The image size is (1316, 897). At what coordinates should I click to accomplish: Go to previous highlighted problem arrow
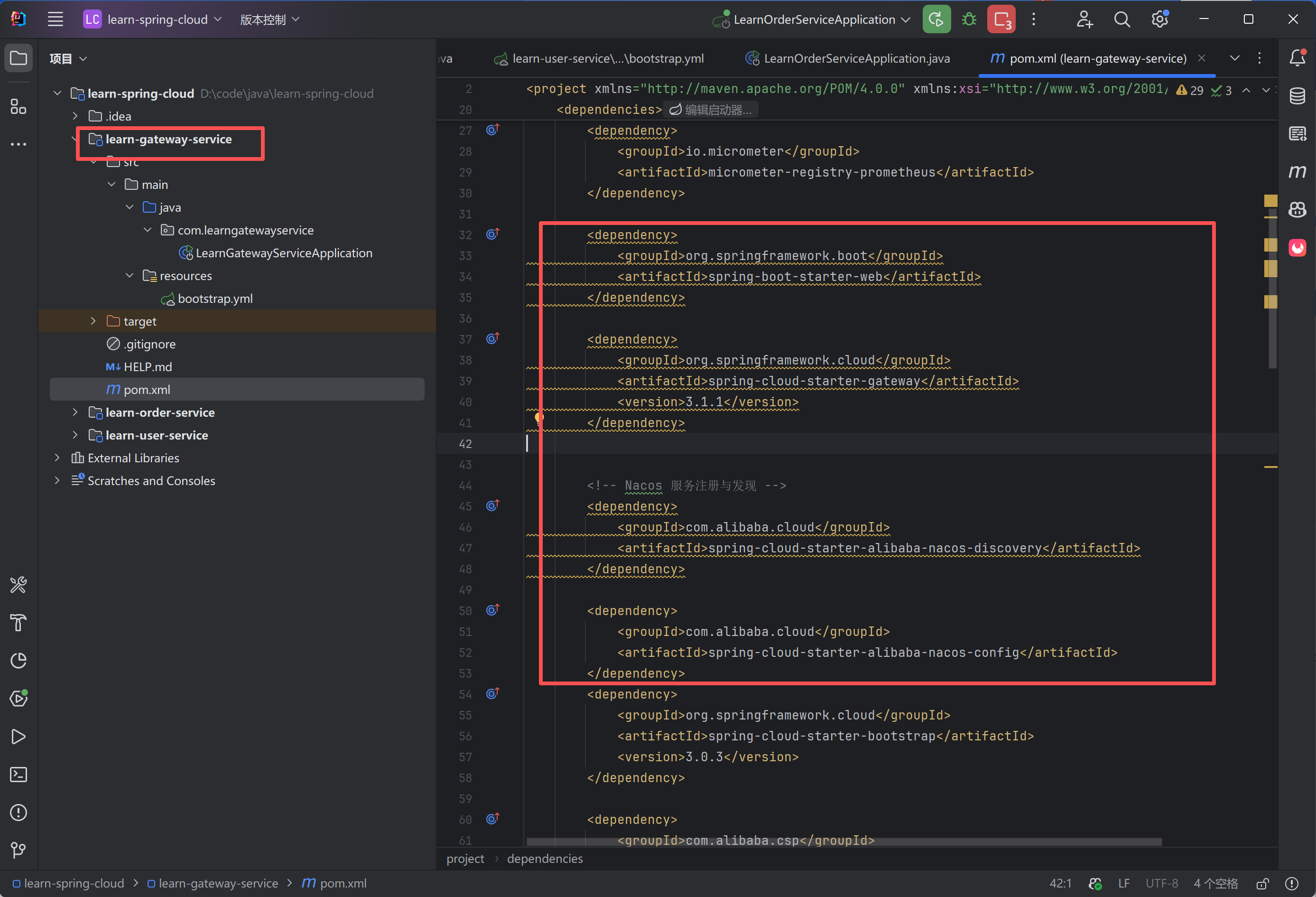tap(1246, 91)
